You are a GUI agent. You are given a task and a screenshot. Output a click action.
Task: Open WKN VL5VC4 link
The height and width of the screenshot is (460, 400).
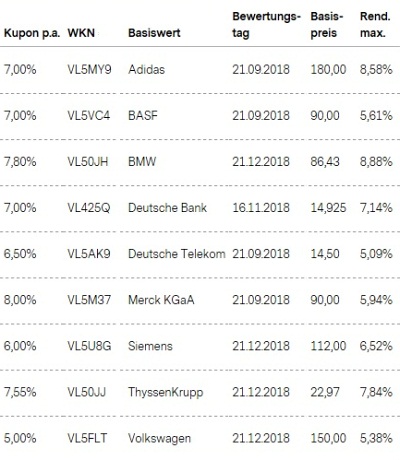coord(89,116)
